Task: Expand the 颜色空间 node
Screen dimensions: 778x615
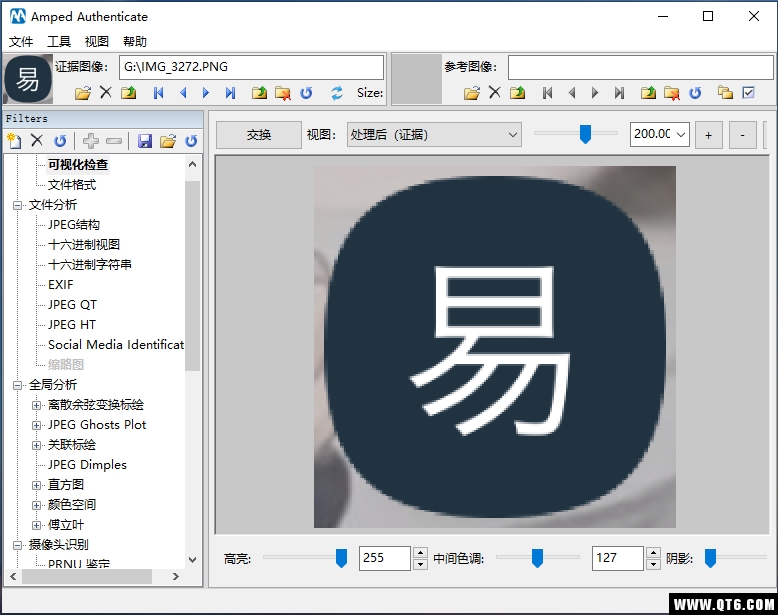Action: click(36, 505)
